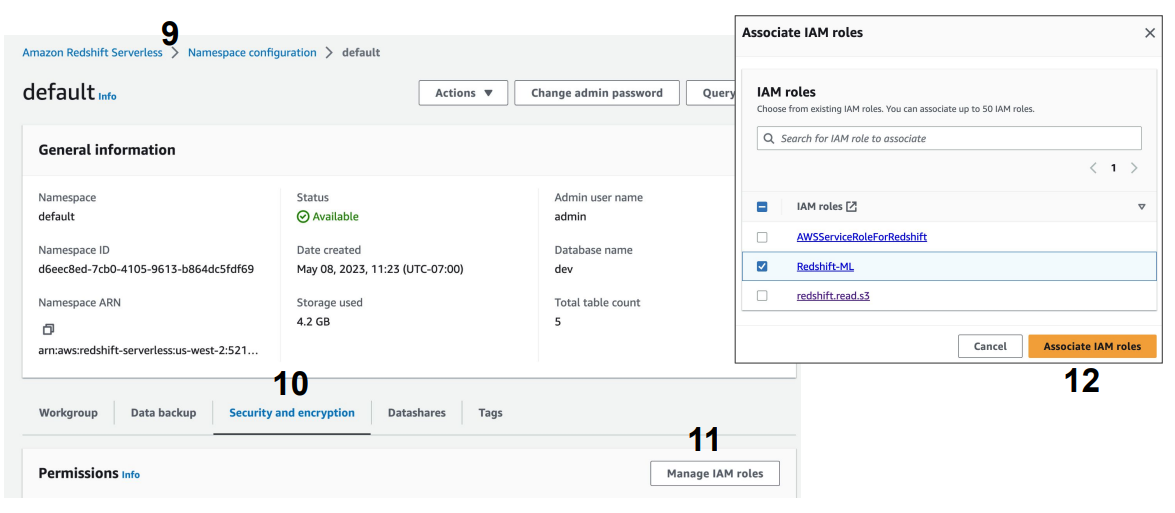
Task: Click the search magnifier icon in IAM roles
Action: click(769, 139)
